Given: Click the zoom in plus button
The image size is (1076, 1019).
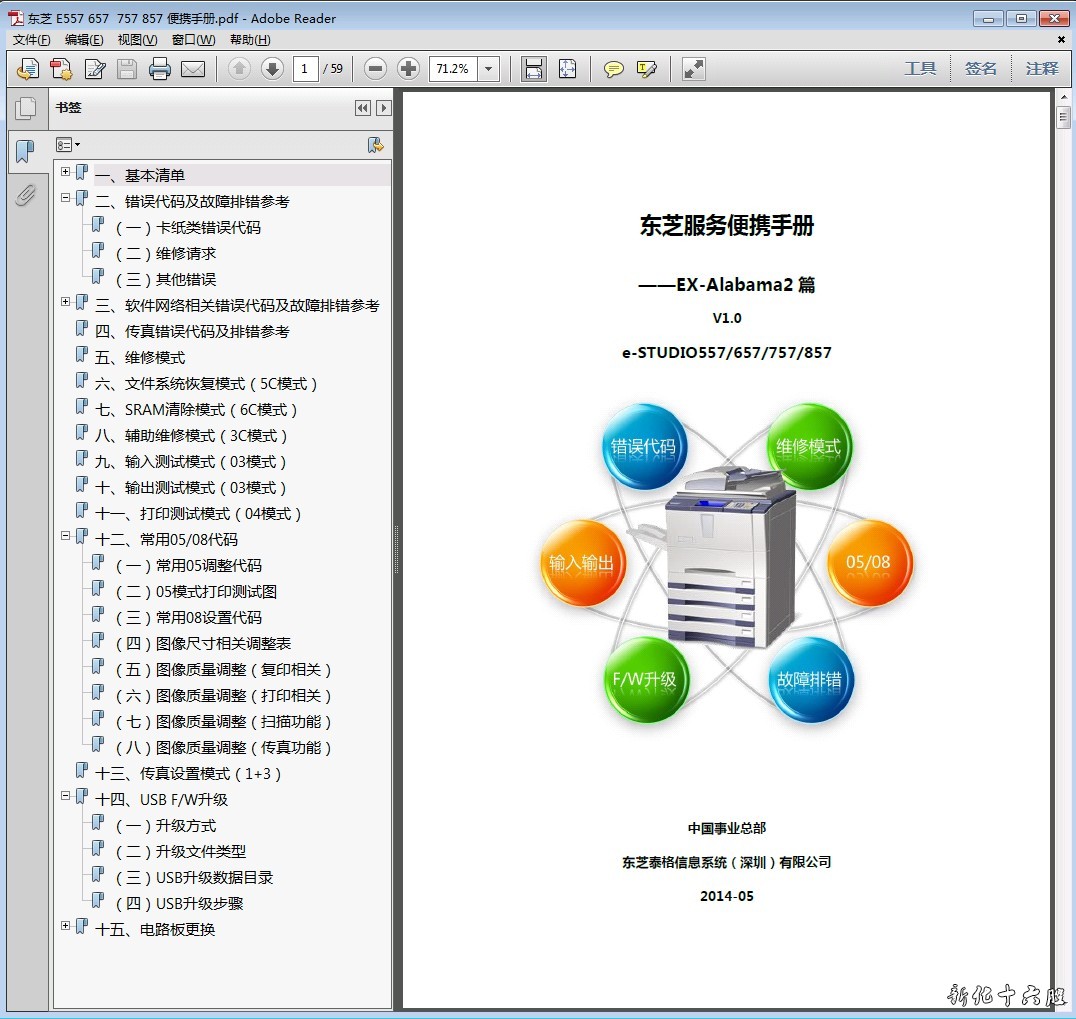Looking at the screenshot, I should pyautogui.click(x=408, y=69).
